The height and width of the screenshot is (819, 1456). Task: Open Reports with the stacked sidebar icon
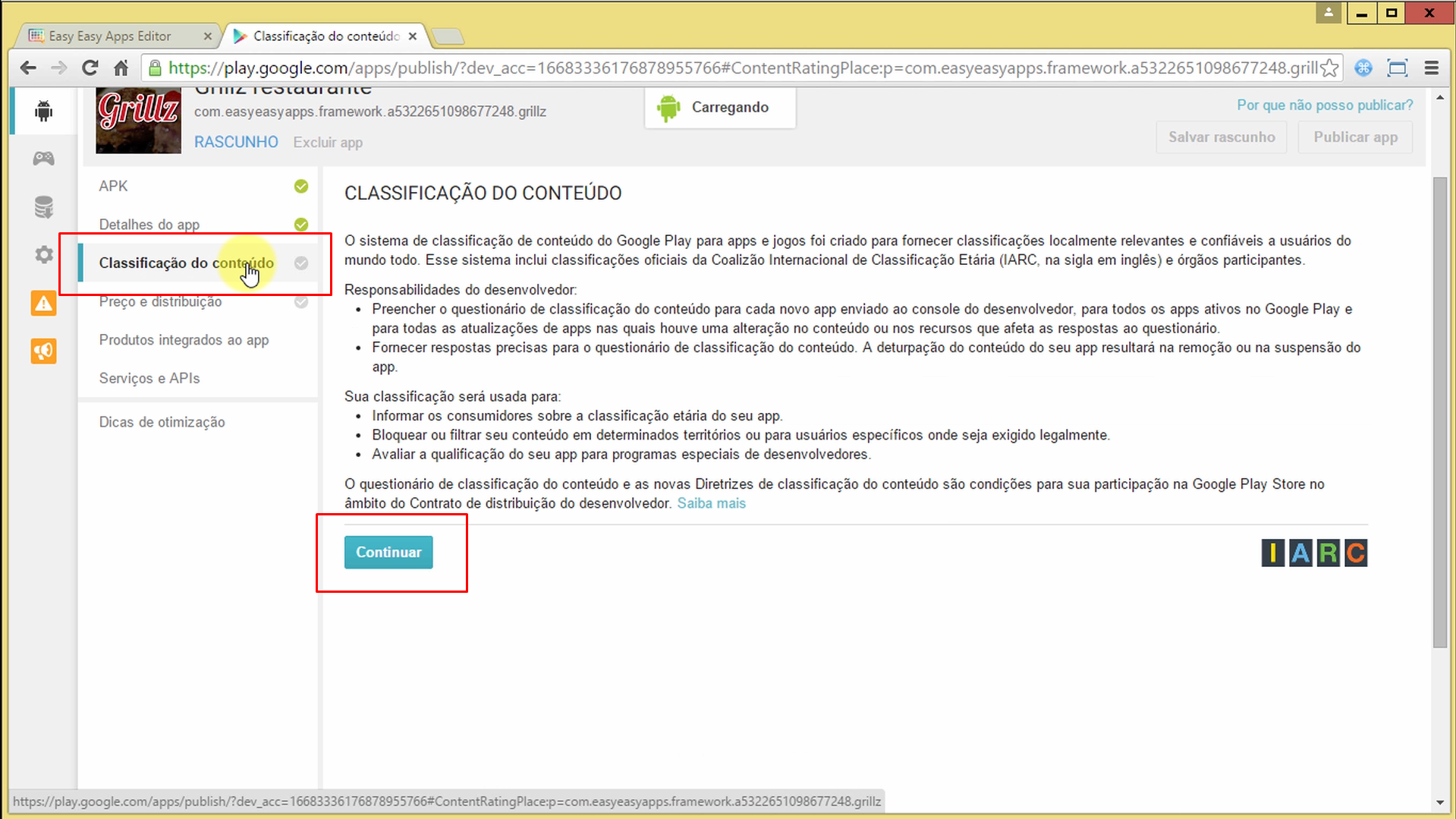(x=43, y=206)
